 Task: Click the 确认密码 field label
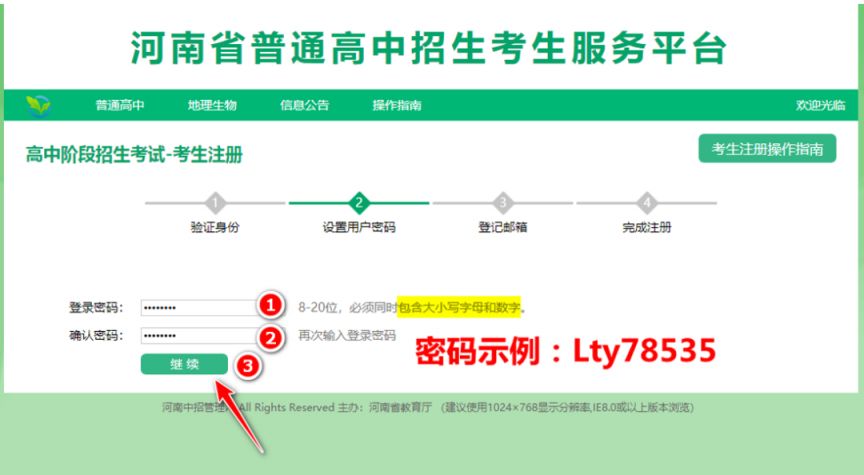pyautogui.click(x=96, y=336)
